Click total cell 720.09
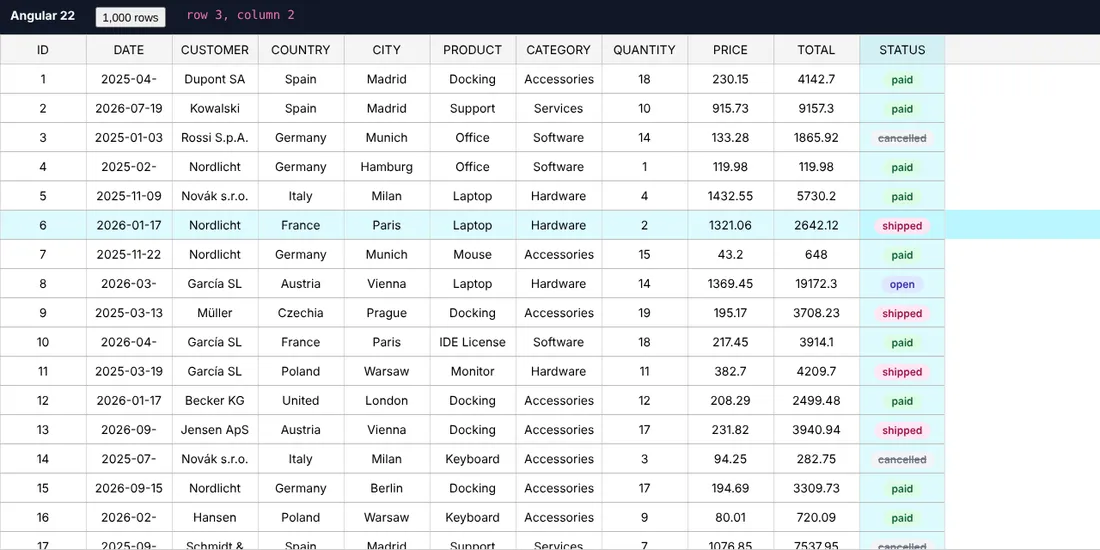 [x=817, y=518]
